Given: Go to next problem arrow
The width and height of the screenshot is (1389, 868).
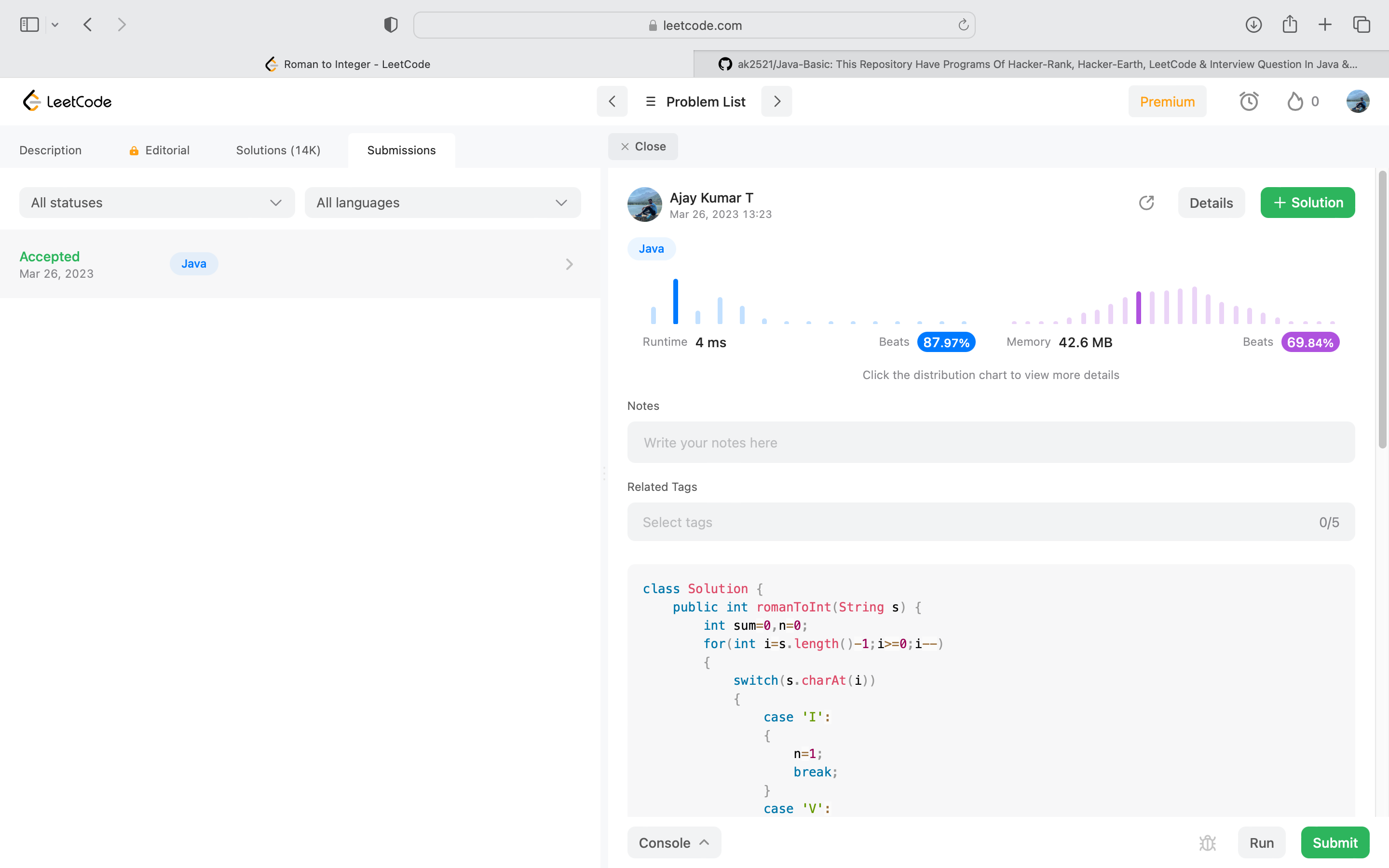Looking at the screenshot, I should 776,102.
